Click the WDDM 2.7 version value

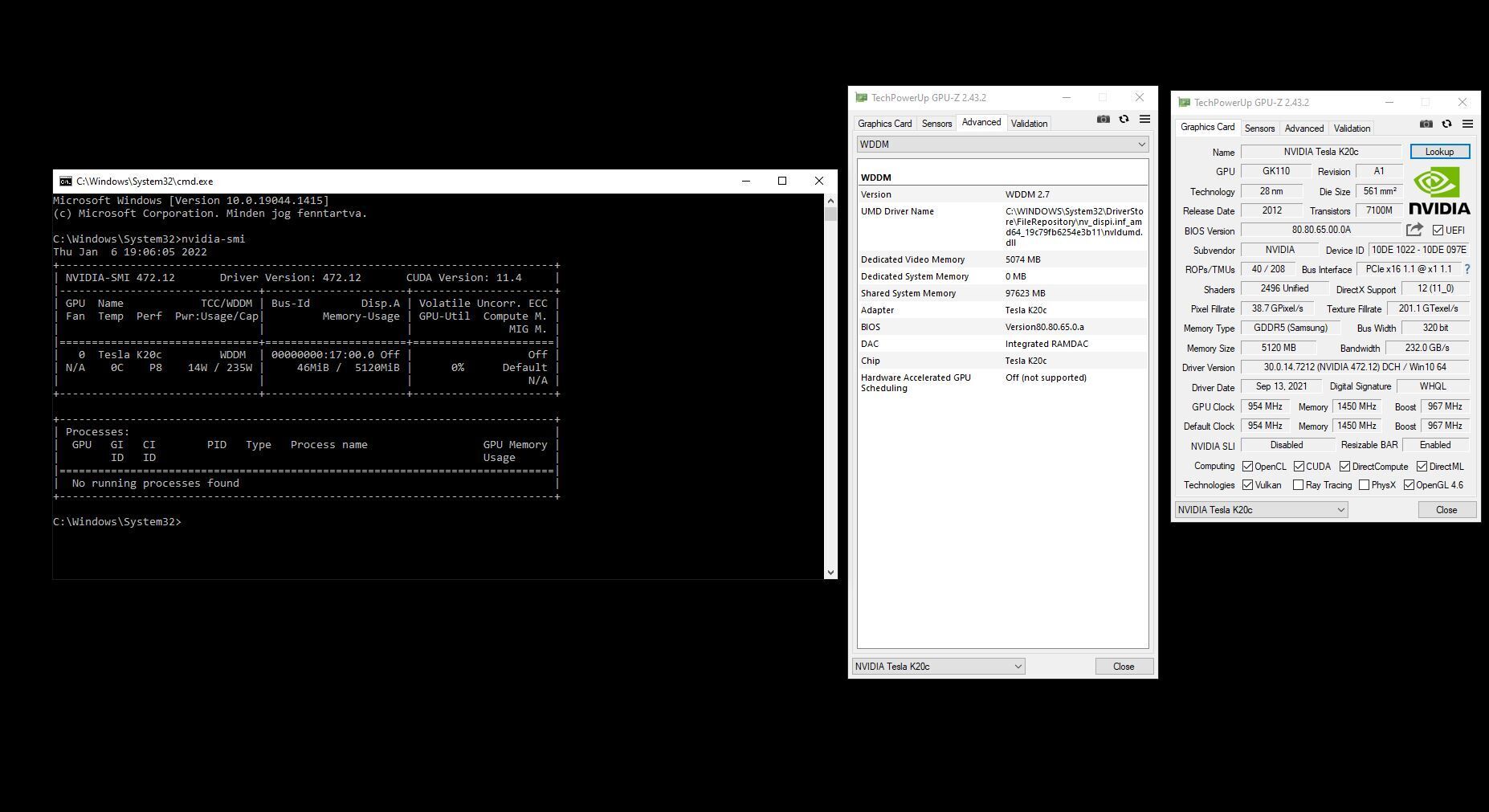pyautogui.click(x=1027, y=194)
